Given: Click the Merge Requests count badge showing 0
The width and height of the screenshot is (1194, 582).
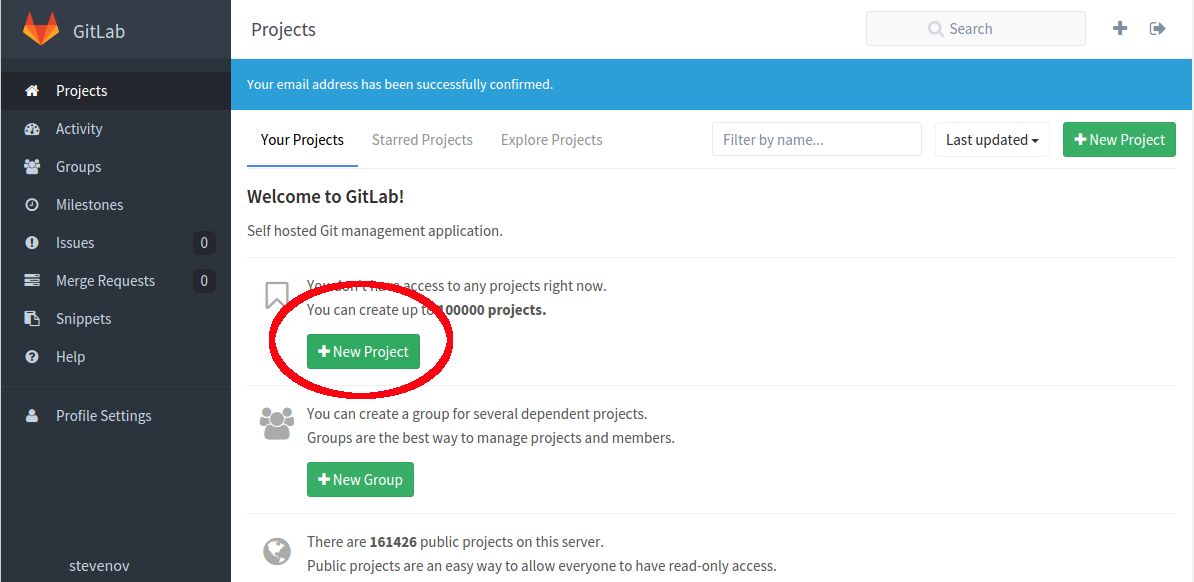Looking at the screenshot, I should [204, 281].
